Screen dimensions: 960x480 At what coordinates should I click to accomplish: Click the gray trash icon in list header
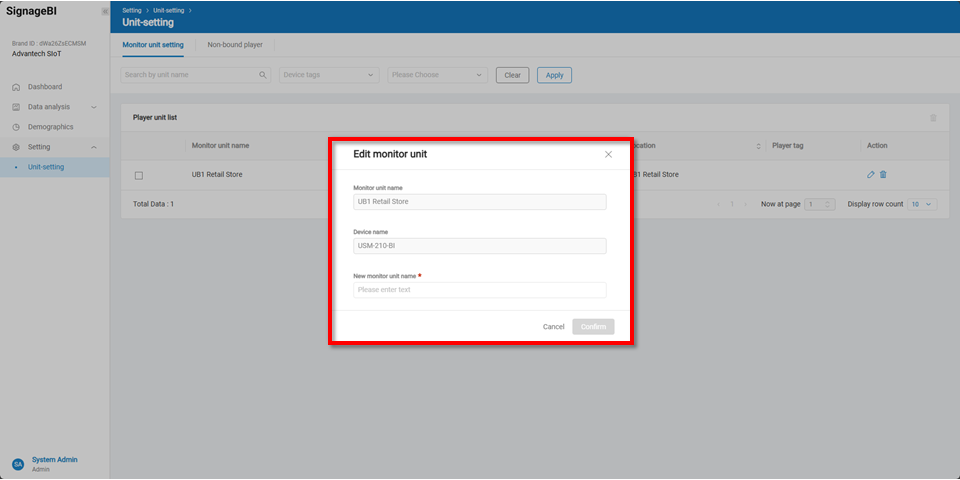click(933, 118)
